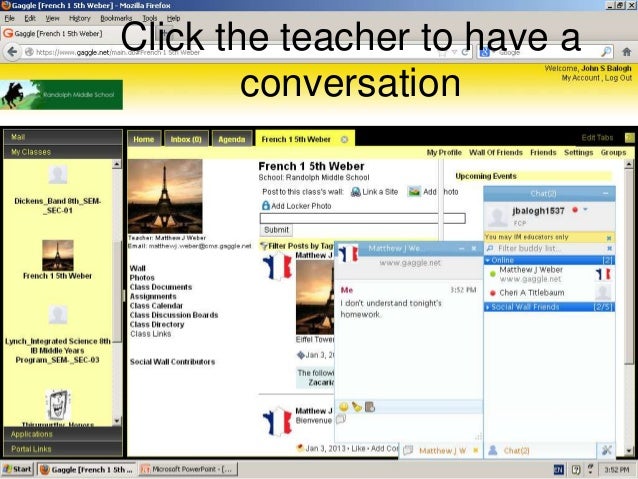
Task: Click the class list scroll-up arrow
Action: (x=117, y=164)
